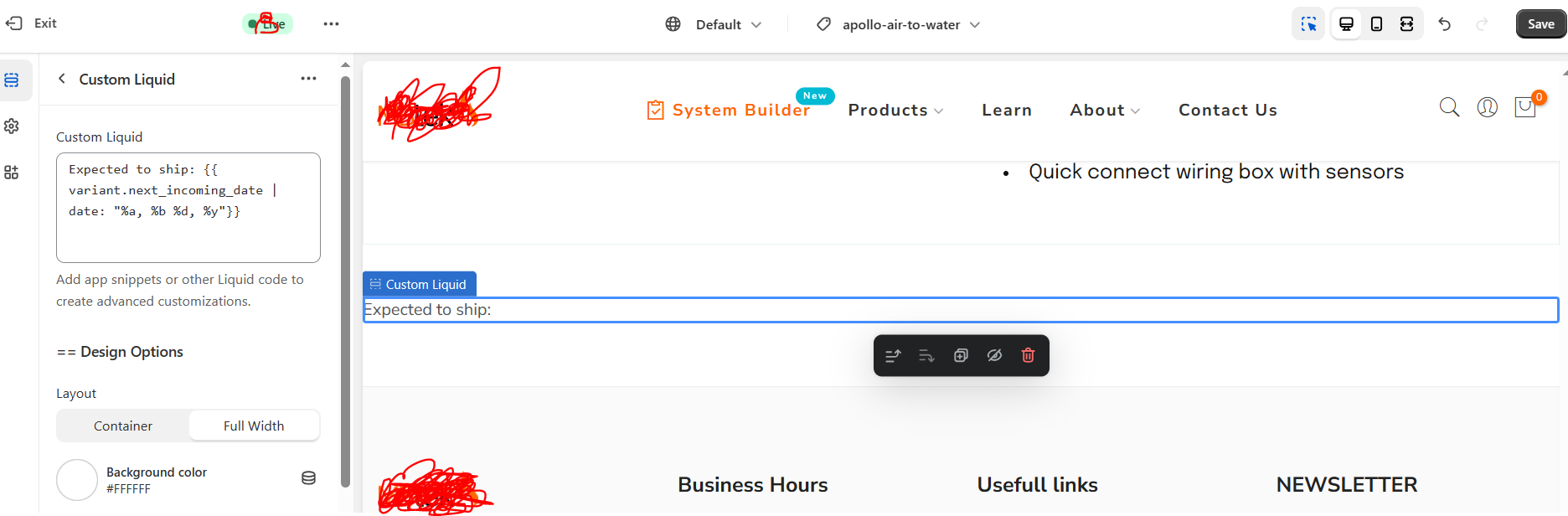Select Container layout option

pos(123,426)
